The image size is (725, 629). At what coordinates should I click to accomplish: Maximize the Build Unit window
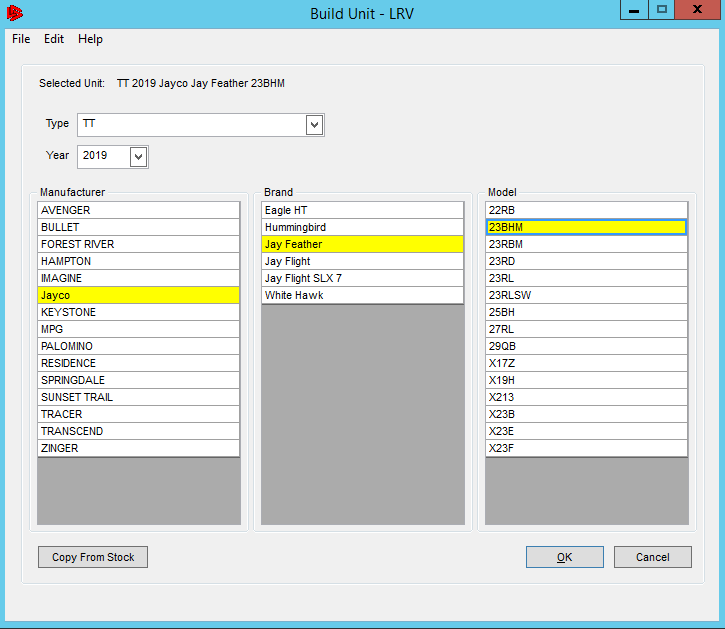pyautogui.click(x=661, y=10)
